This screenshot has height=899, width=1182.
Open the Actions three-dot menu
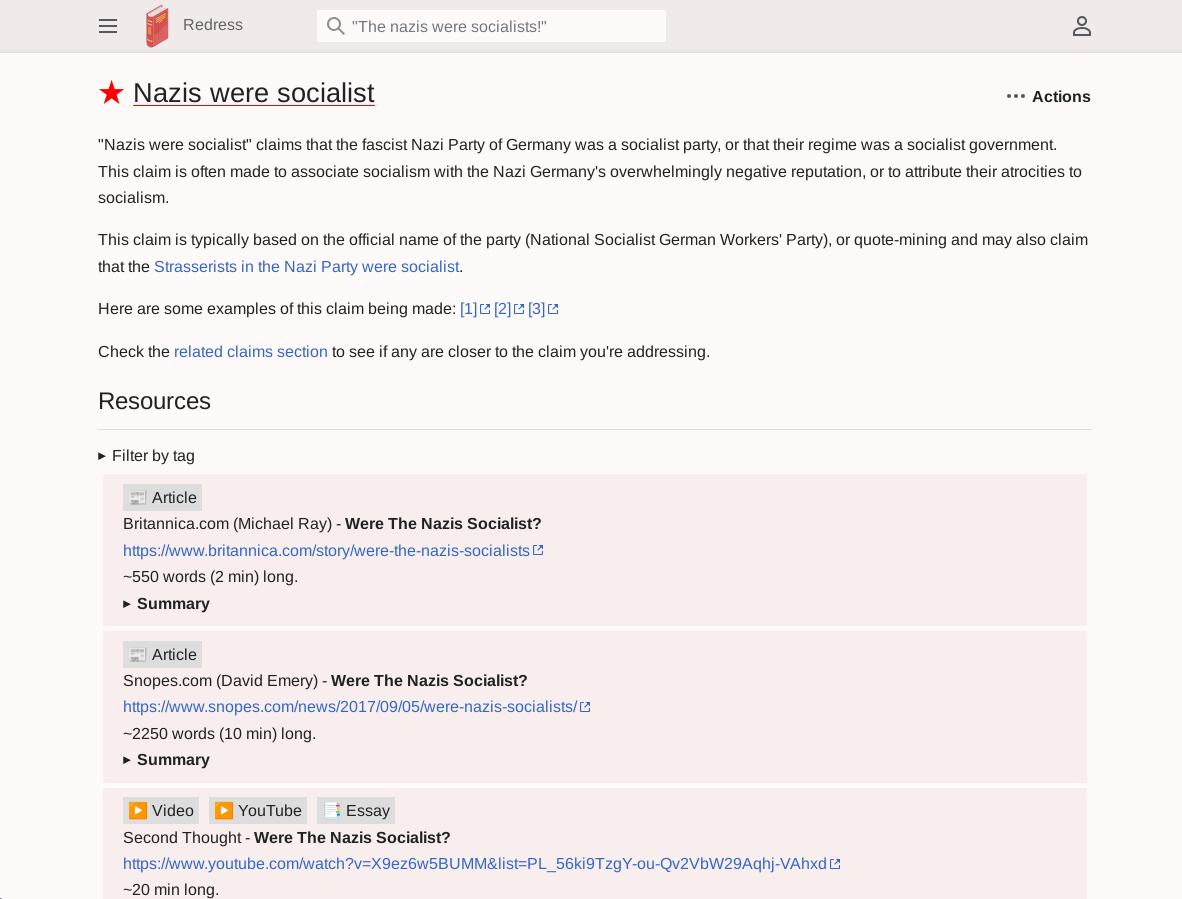pyautogui.click(x=1048, y=96)
